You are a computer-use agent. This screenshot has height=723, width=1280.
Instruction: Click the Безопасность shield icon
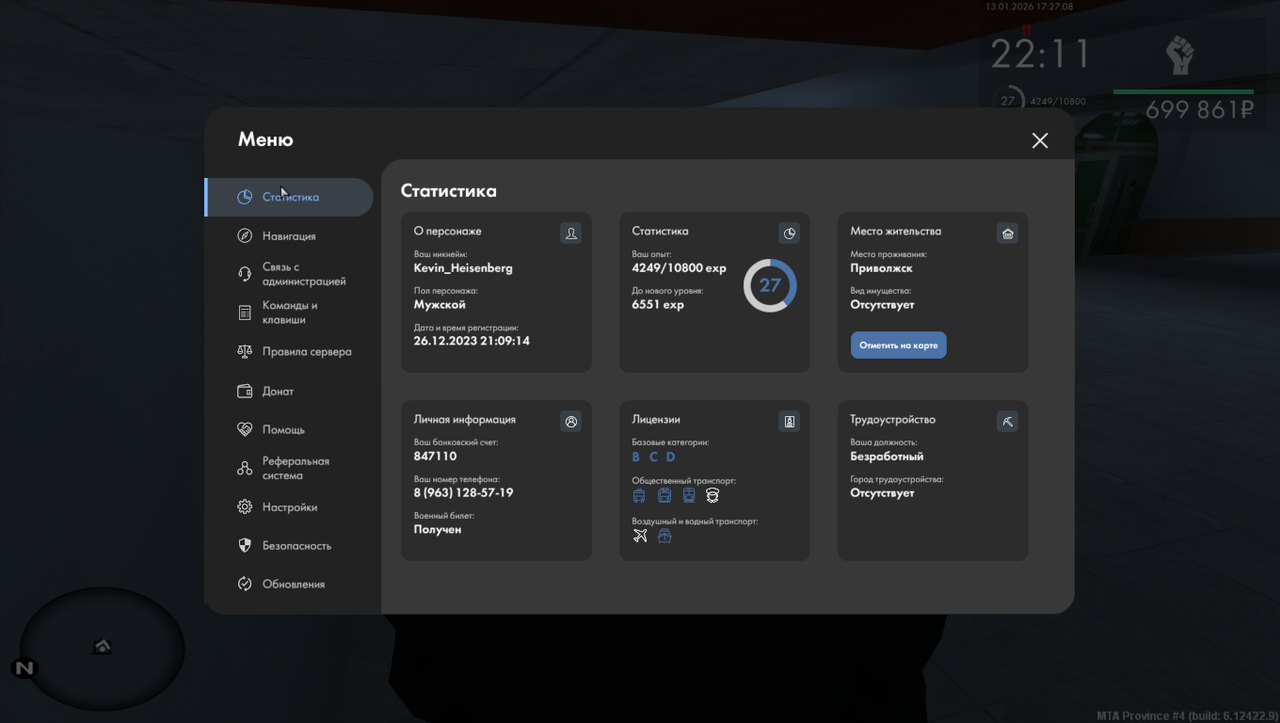(x=244, y=545)
